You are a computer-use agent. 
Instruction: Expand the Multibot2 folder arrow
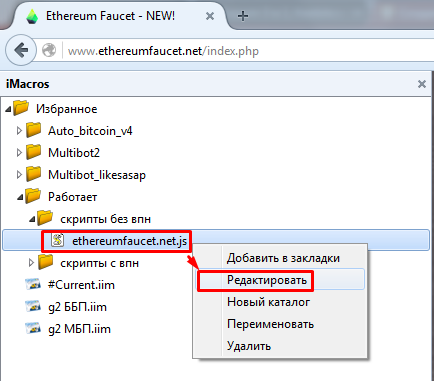pyautogui.click(x=19, y=153)
